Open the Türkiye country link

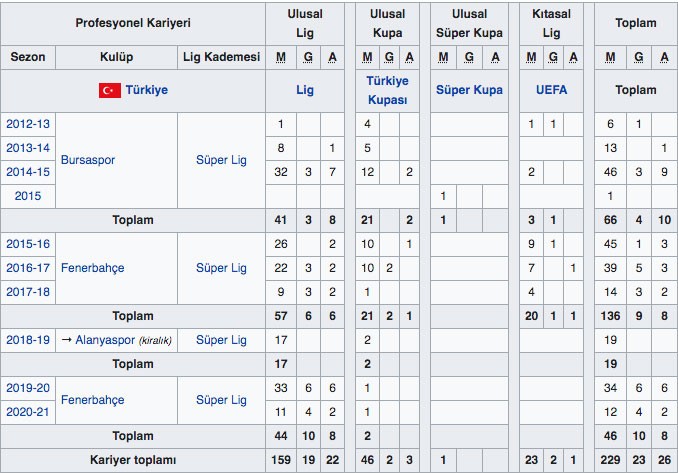pos(146,91)
